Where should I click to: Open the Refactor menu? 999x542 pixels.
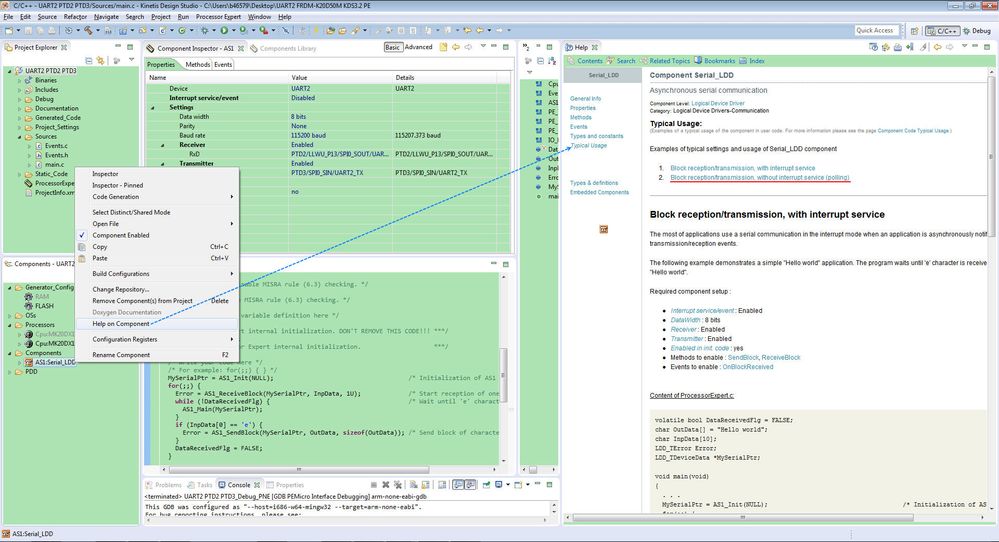pyautogui.click(x=75, y=17)
